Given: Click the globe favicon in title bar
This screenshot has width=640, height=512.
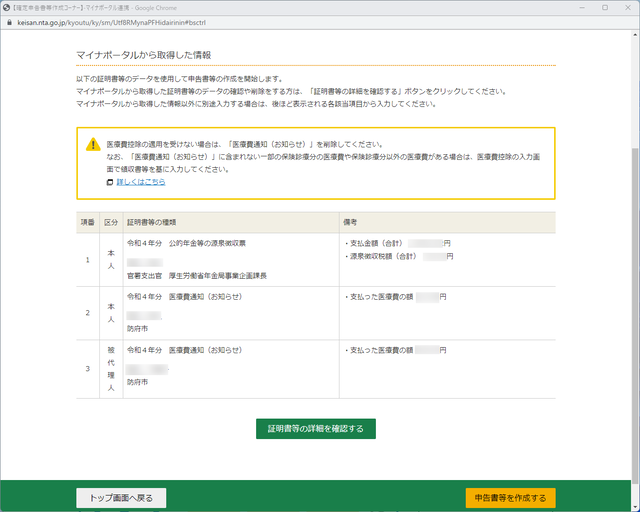Looking at the screenshot, I should [6, 8].
